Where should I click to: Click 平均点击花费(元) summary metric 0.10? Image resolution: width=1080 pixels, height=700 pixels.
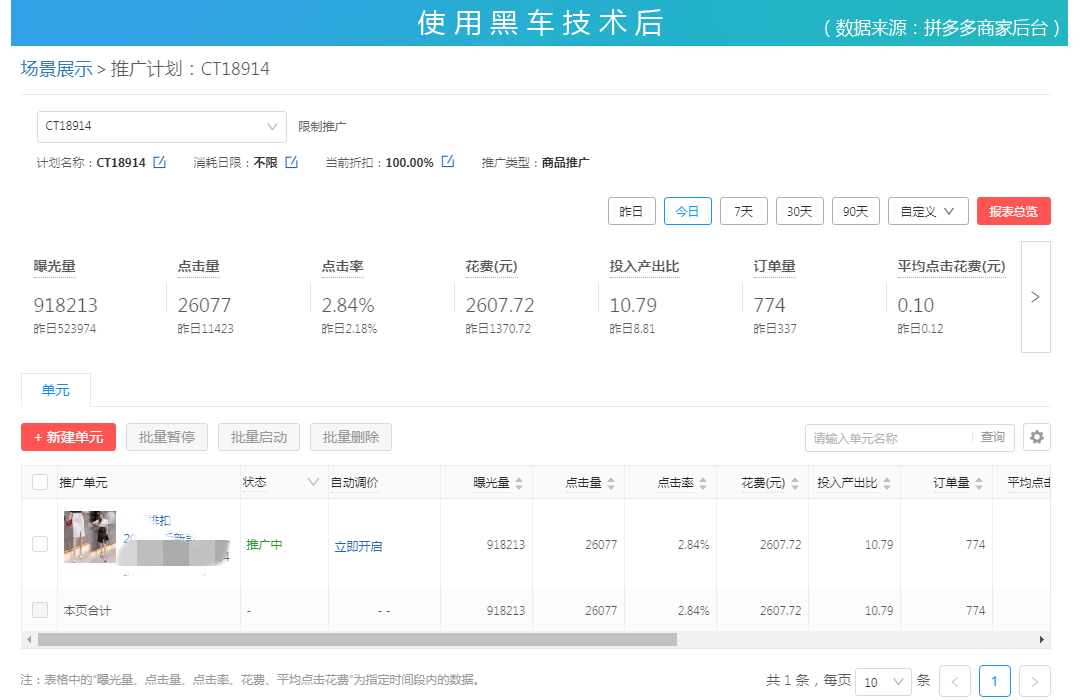click(915, 305)
